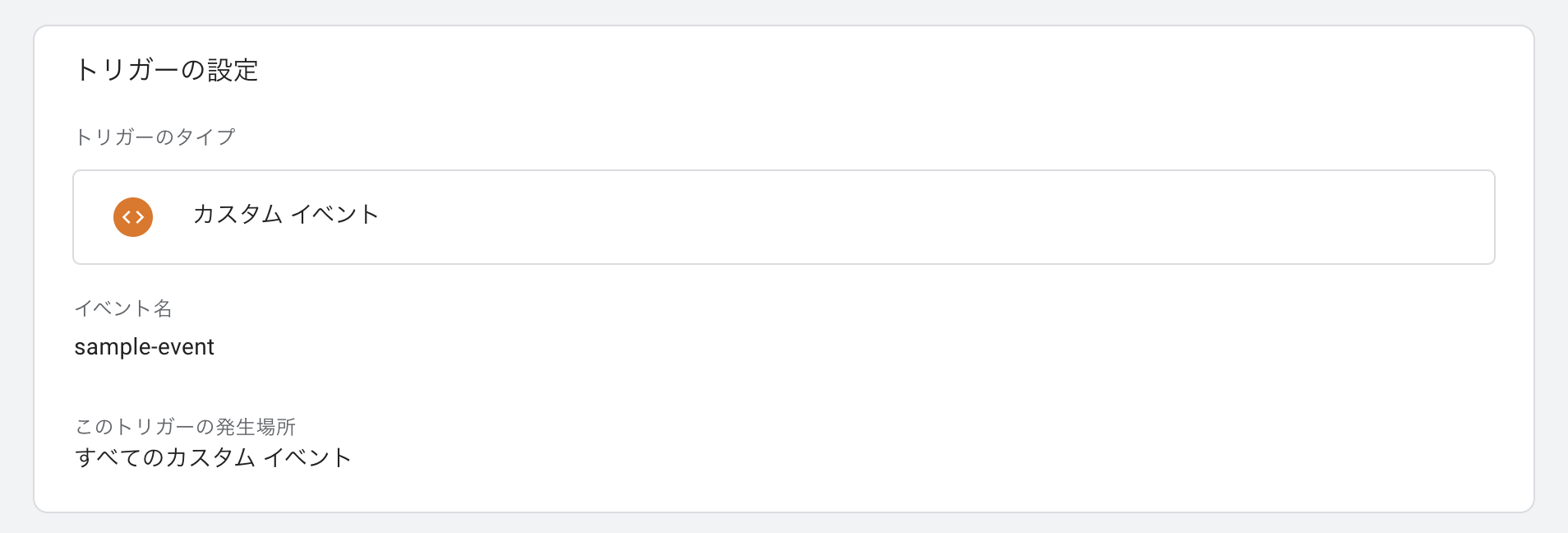Click the orange custom event code icon
The width and height of the screenshot is (1568, 533).
point(133,217)
